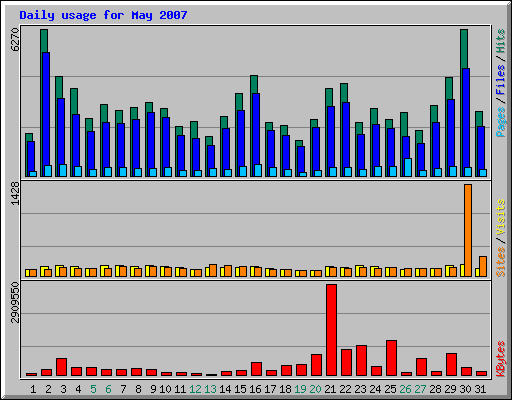Click day label 21 on the x-axis

coord(330,389)
